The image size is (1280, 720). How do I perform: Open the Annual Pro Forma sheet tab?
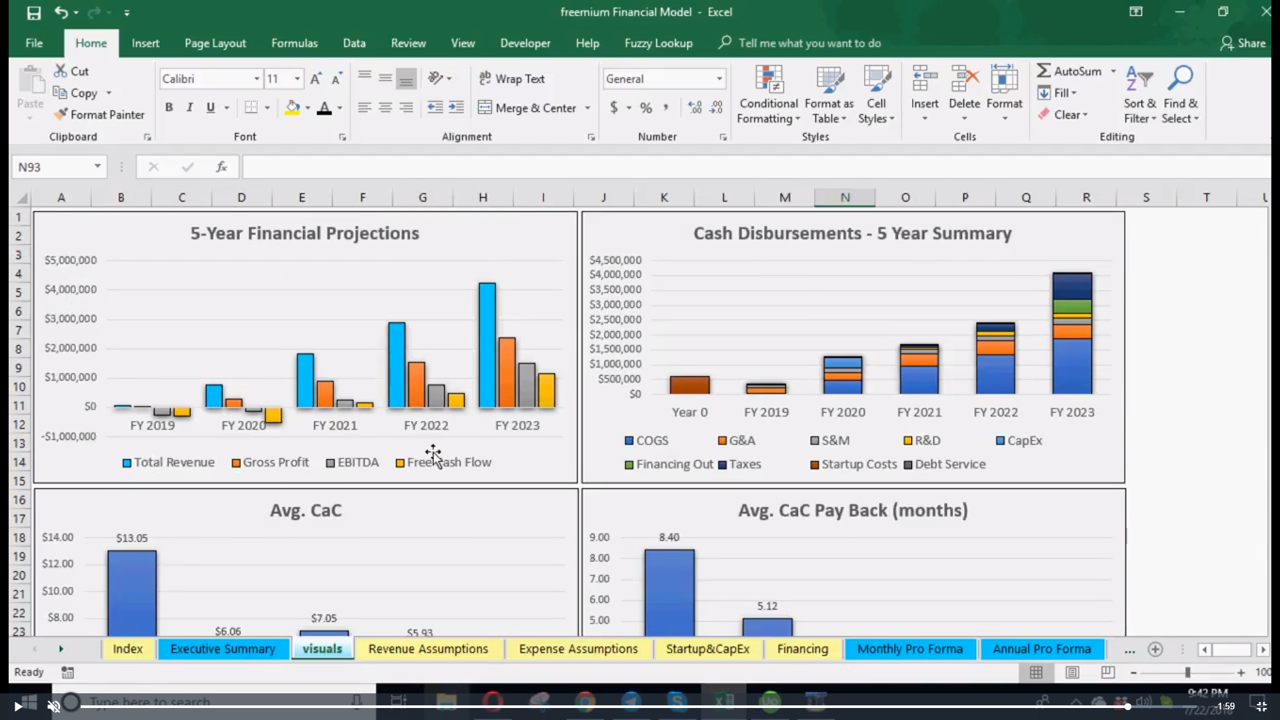click(x=1042, y=649)
